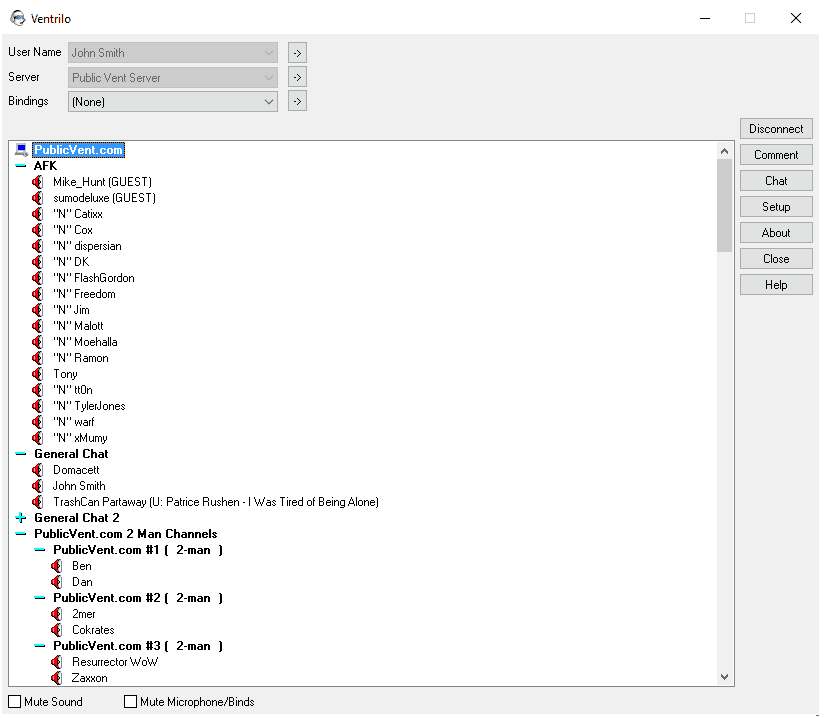Select the PublicVent.com server root
The height and width of the screenshot is (718, 825).
pos(78,150)
